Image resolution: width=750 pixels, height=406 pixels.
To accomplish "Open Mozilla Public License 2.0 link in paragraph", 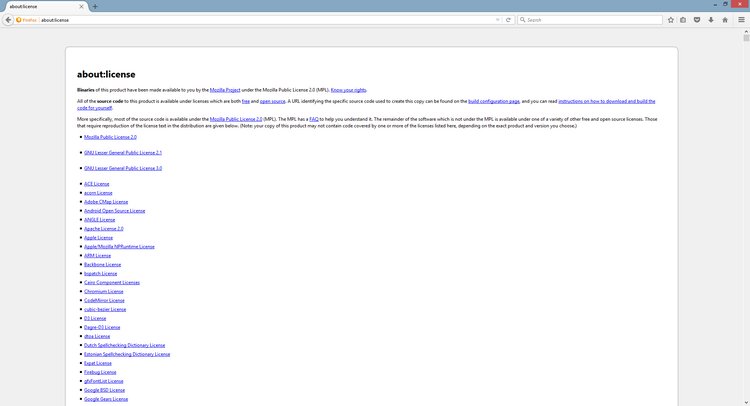I will [x=236, y=119].
